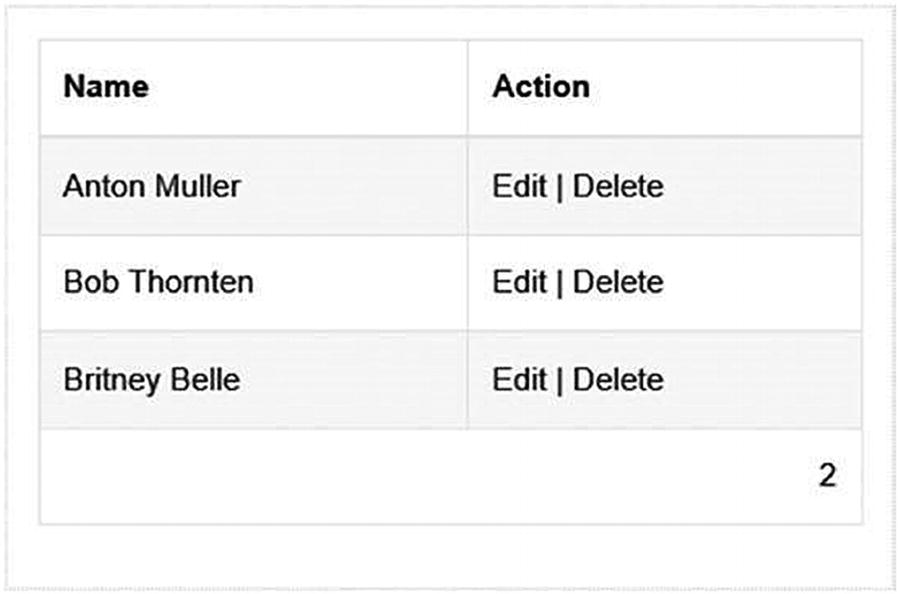Click blank space right of Britney Belle's Delete
Screen dimensions: 899x594
760,380
